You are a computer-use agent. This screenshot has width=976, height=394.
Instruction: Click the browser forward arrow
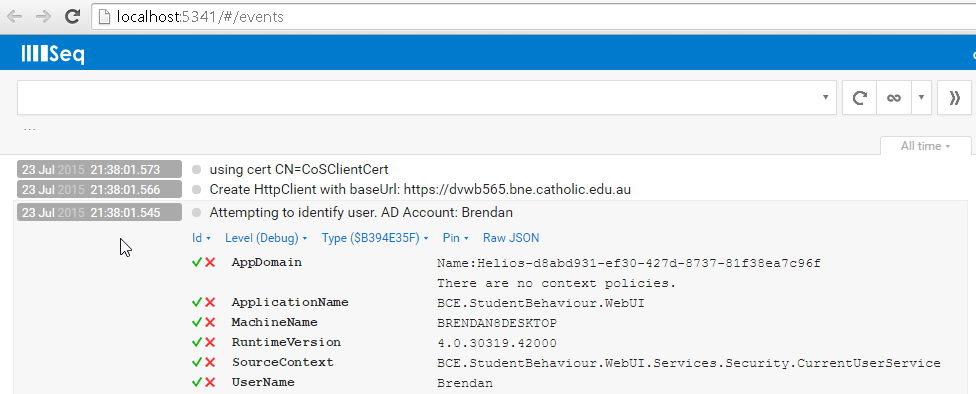point(43,17)
